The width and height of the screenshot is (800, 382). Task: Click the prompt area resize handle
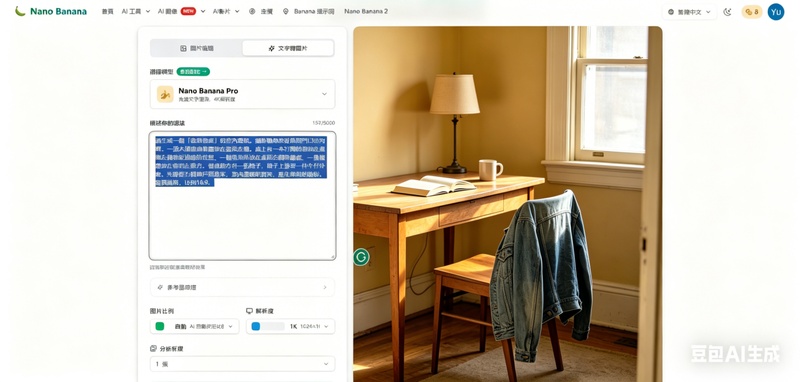(x=333, y=257)
